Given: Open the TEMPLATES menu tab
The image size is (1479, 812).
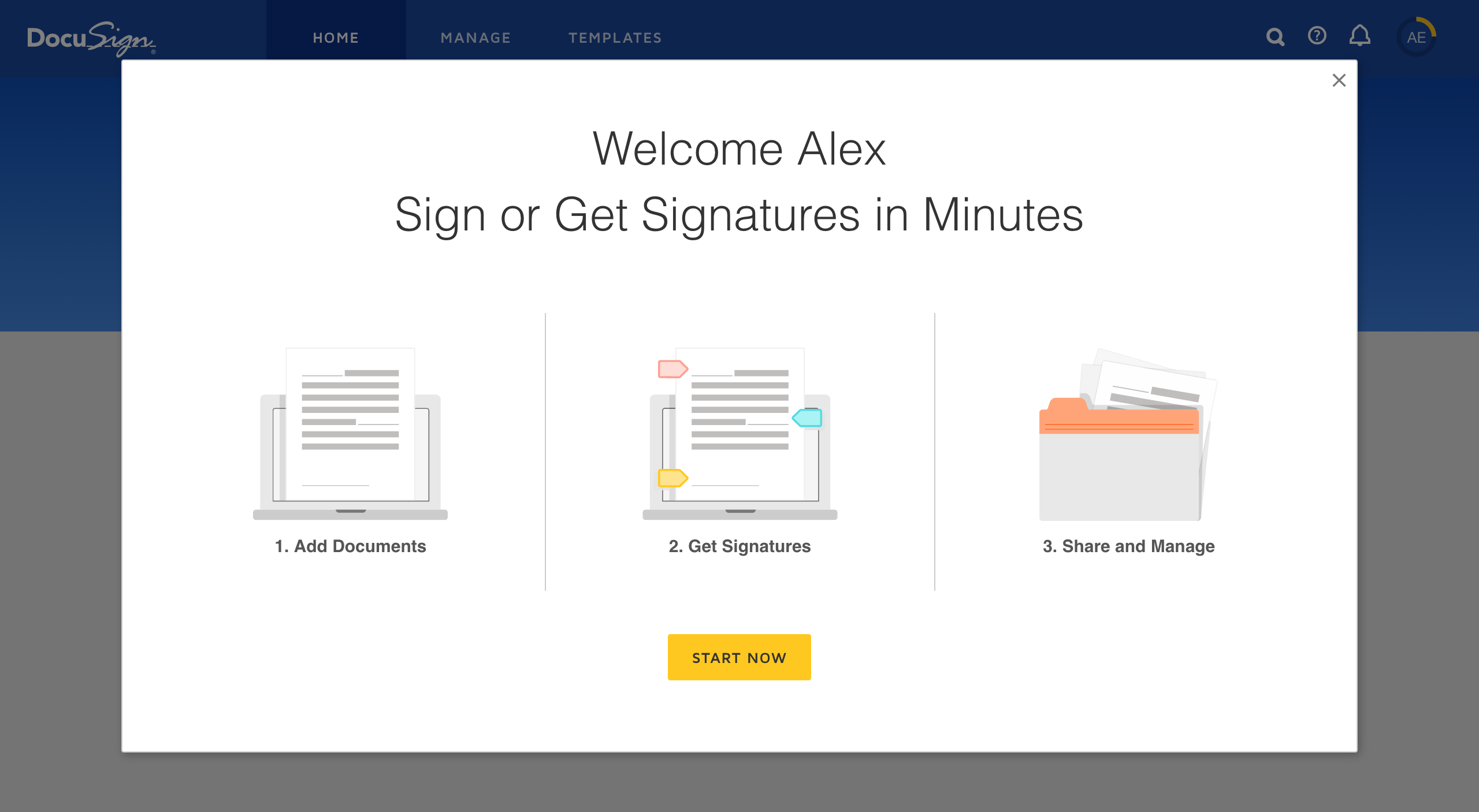Looking at the screenshot, I should point(615,37).
